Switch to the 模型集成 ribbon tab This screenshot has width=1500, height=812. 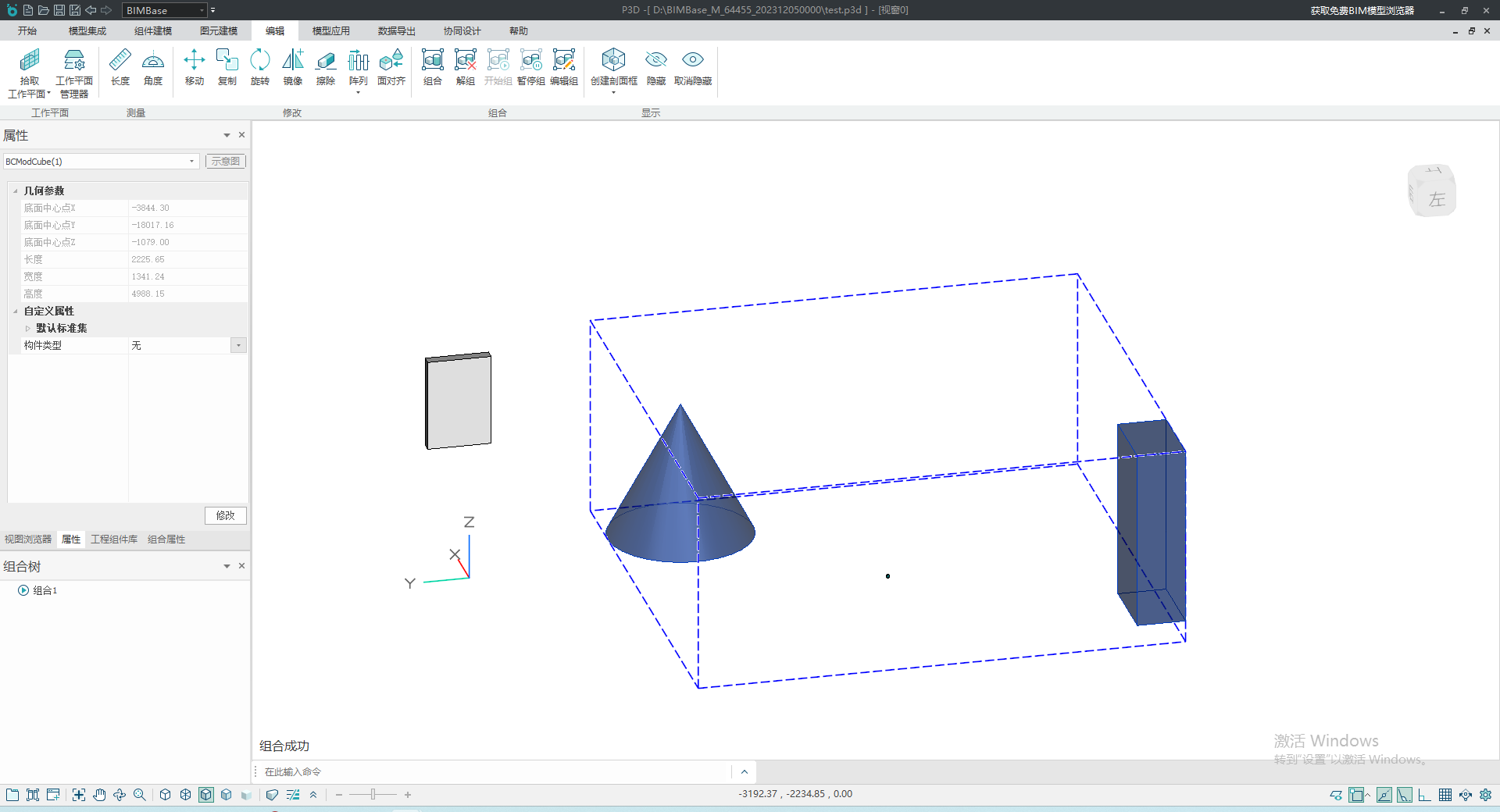[87, 31]
